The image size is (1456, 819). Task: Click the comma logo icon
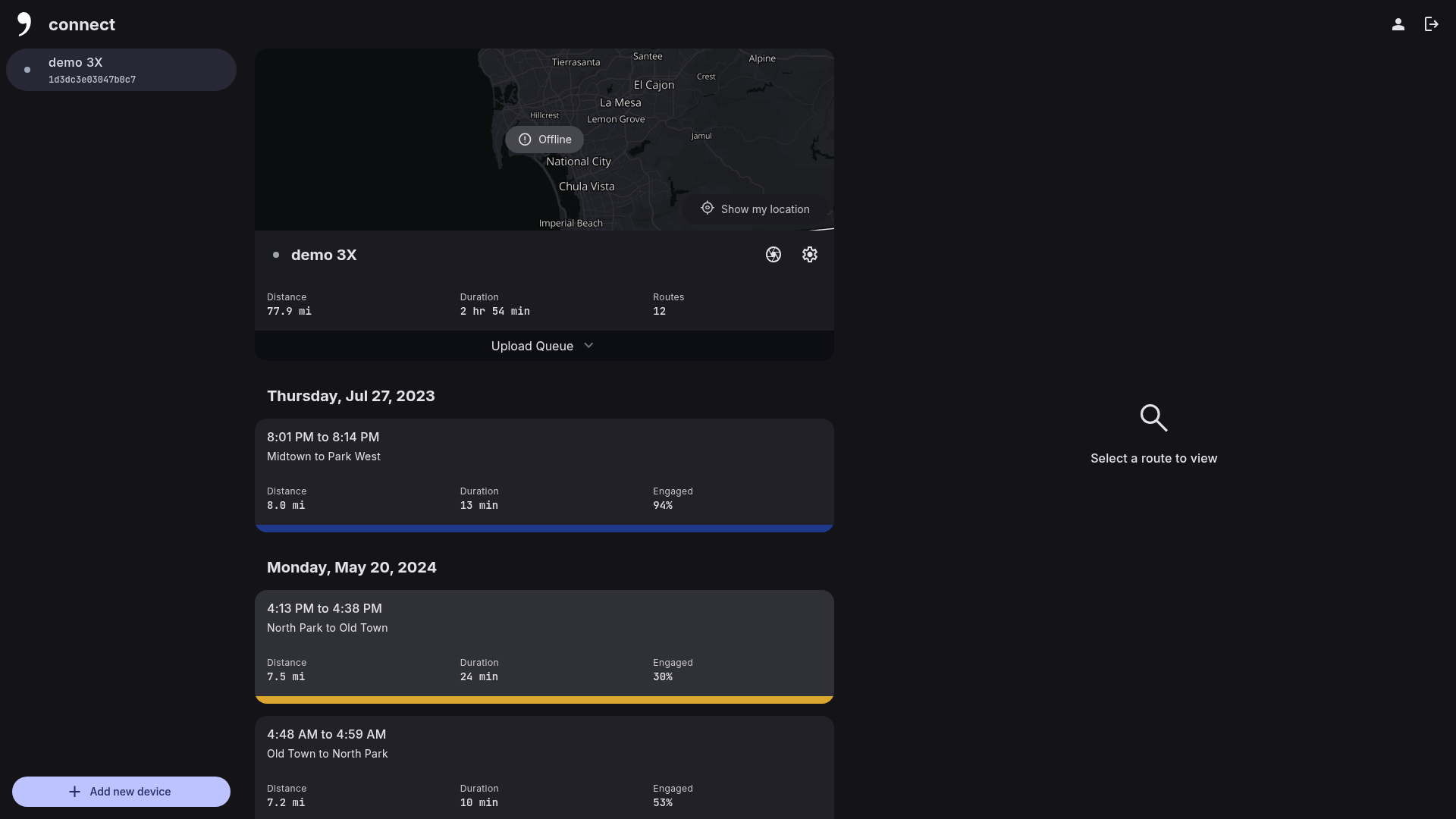point(24,24)
